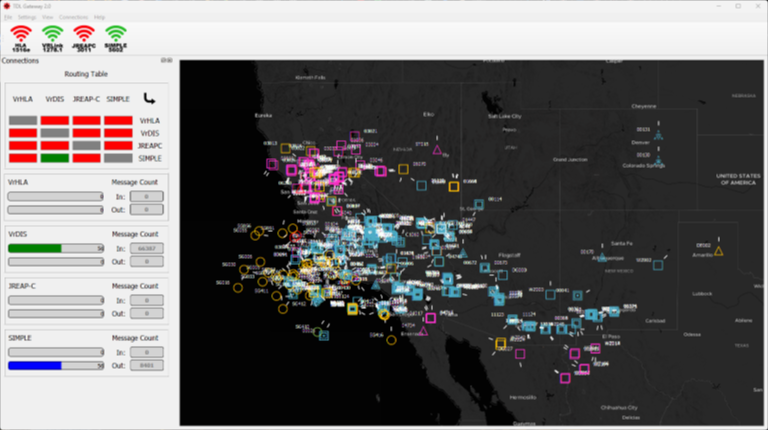The image size is (769, 431).
Task: Click the magenta triangle marker near Ely
Action: [x=437, y=150]
